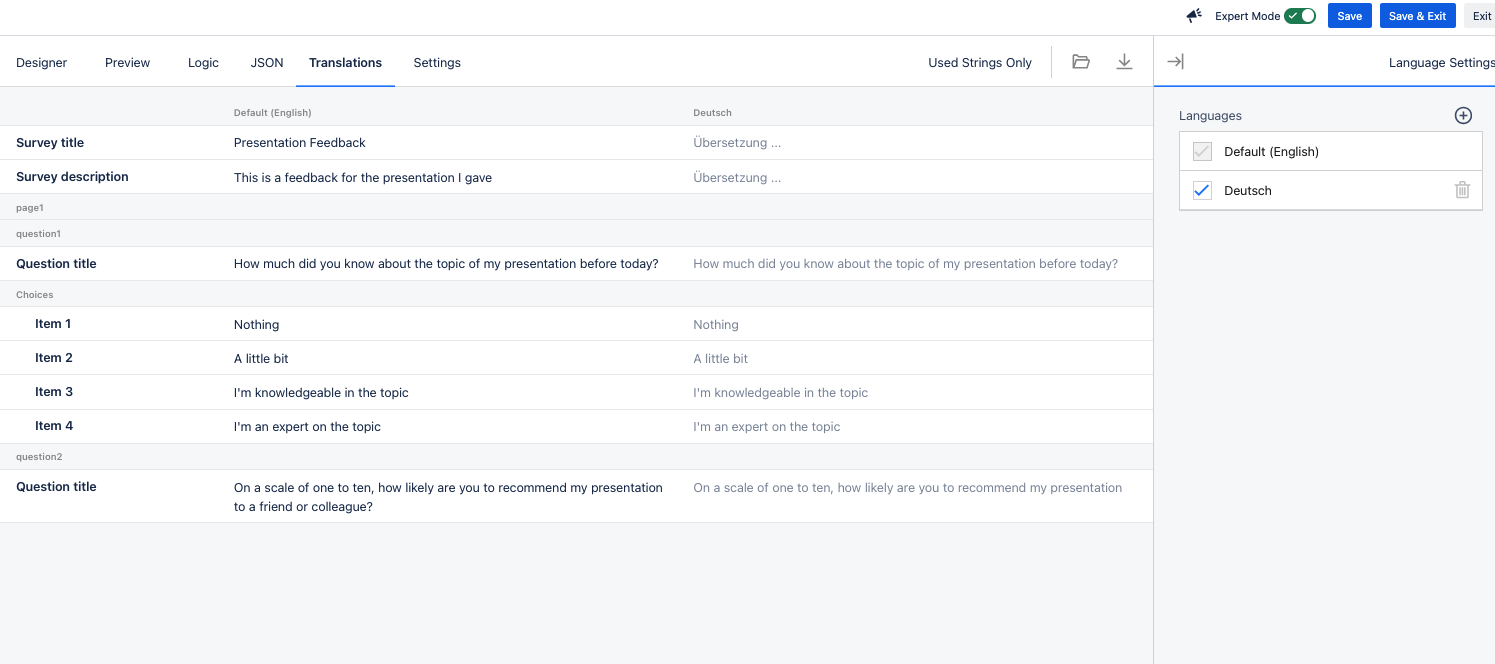
Task: Click the megaphone announcement icon
Action: click(x=1194, y=16)
